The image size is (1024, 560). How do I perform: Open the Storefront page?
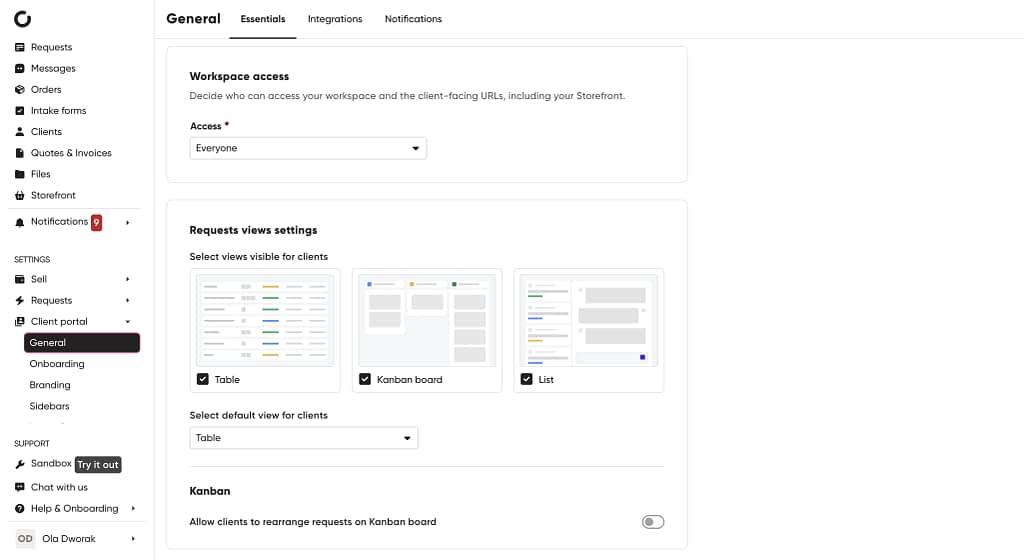tap(53, 195)
